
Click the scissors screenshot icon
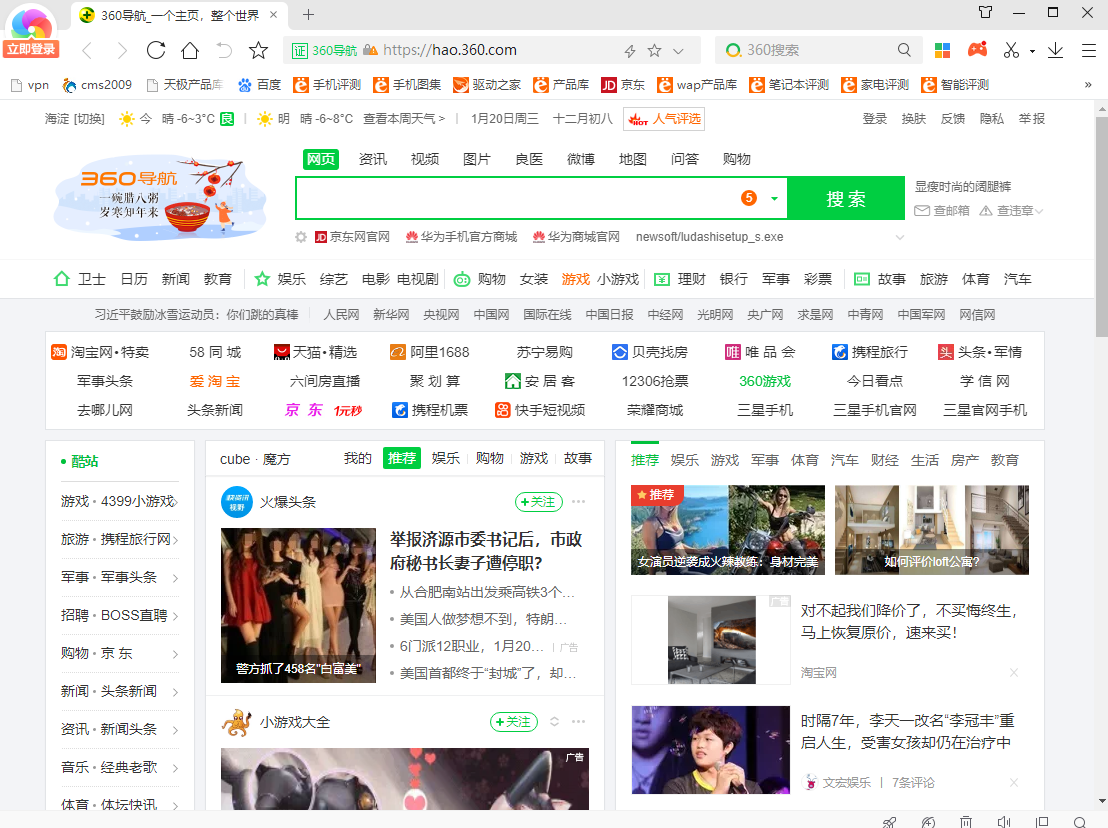[1011, 50]
